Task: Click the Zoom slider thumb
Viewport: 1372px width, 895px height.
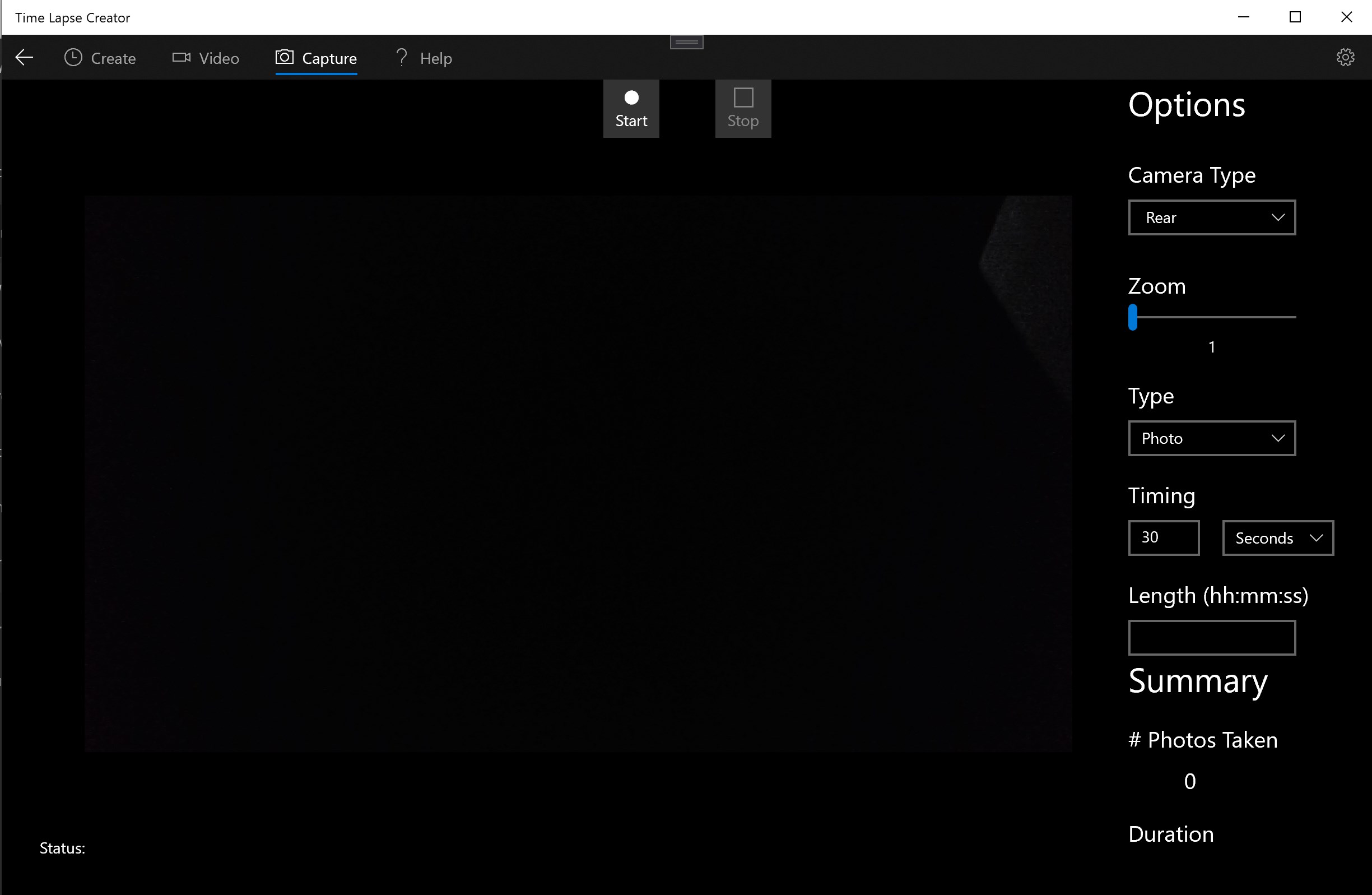Action: [x=1133, y=317]
